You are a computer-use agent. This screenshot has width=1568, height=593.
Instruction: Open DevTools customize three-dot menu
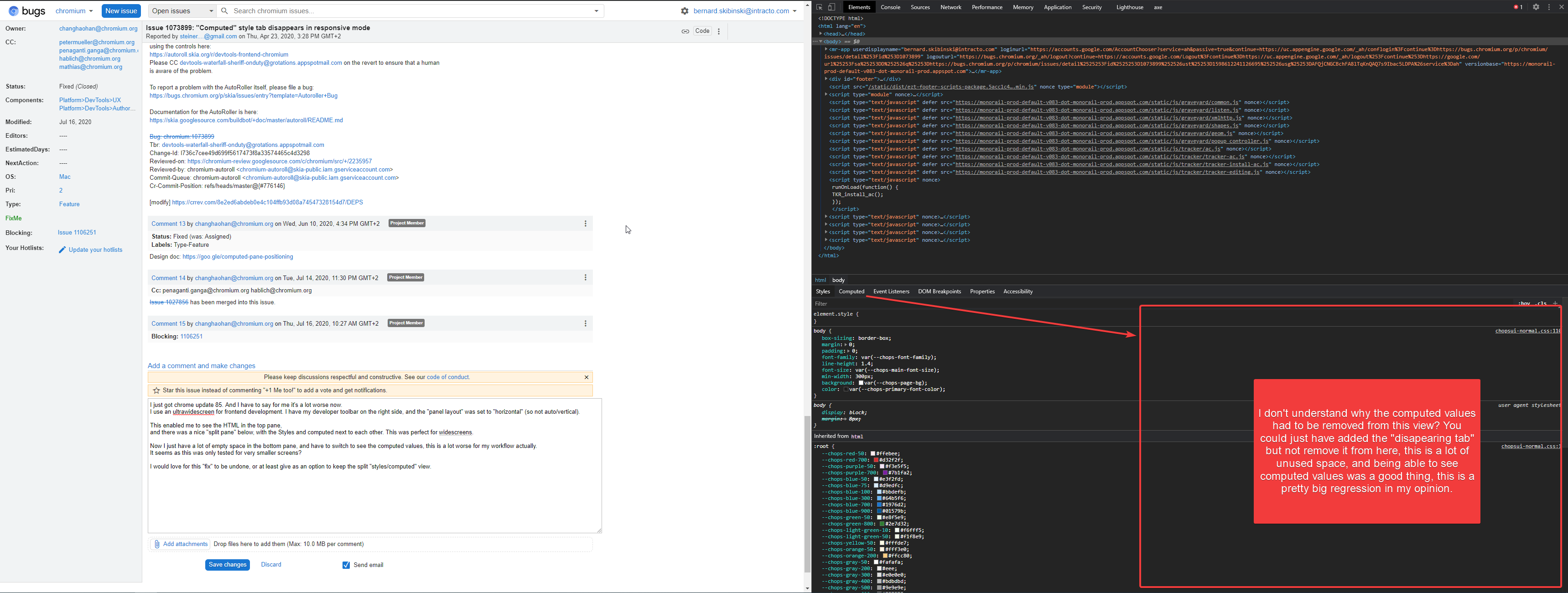click(x=1549, y=7)
